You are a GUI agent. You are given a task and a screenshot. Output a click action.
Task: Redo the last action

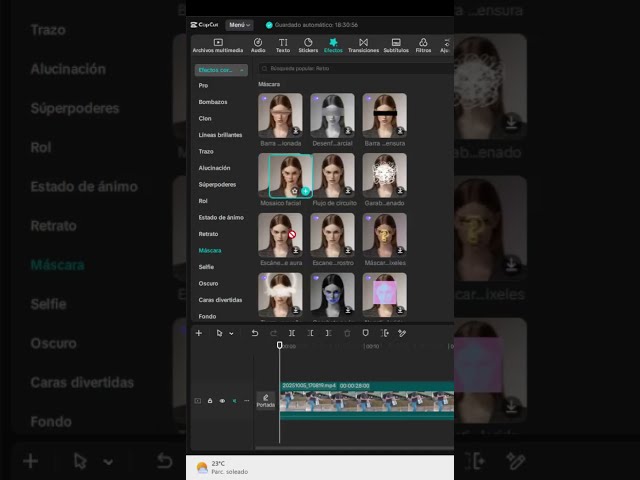[273, 333]
